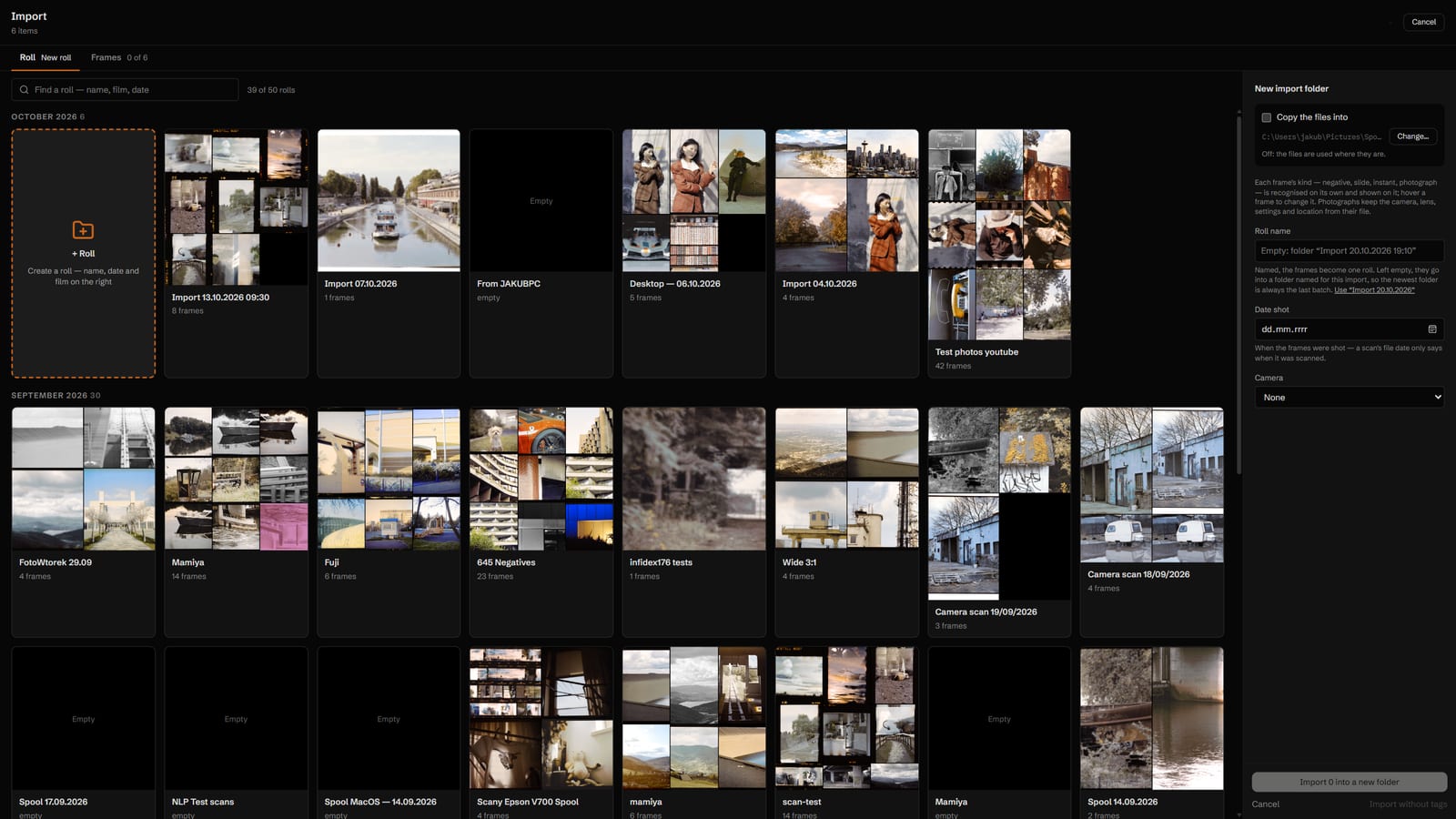Select the Spool MacOS — 14.09.2026 roll
Viewport: 1456px width, 819px height.
coord(389,733)
